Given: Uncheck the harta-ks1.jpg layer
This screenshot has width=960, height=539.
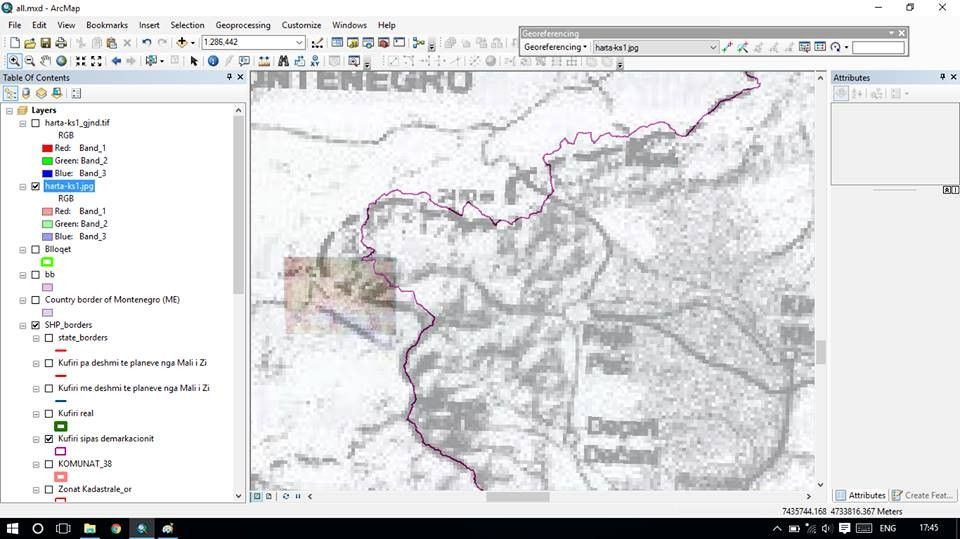Looking at the screenshot, I should pos(36,186).
